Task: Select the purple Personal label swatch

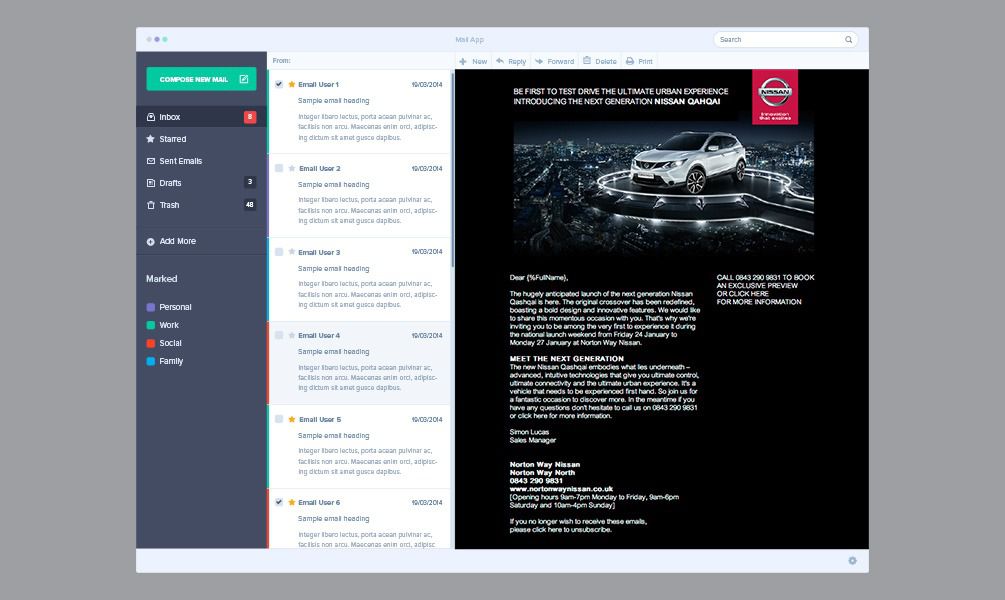Action: (151, 307)
